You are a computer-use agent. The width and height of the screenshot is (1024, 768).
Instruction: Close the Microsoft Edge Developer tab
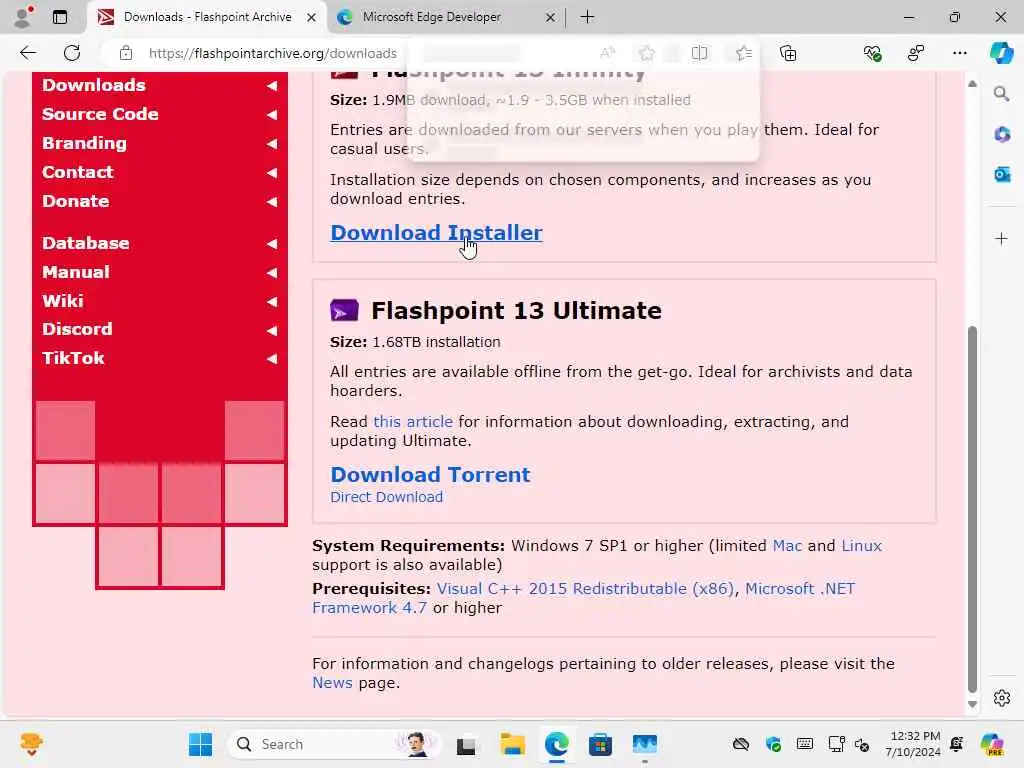(550, 18)
